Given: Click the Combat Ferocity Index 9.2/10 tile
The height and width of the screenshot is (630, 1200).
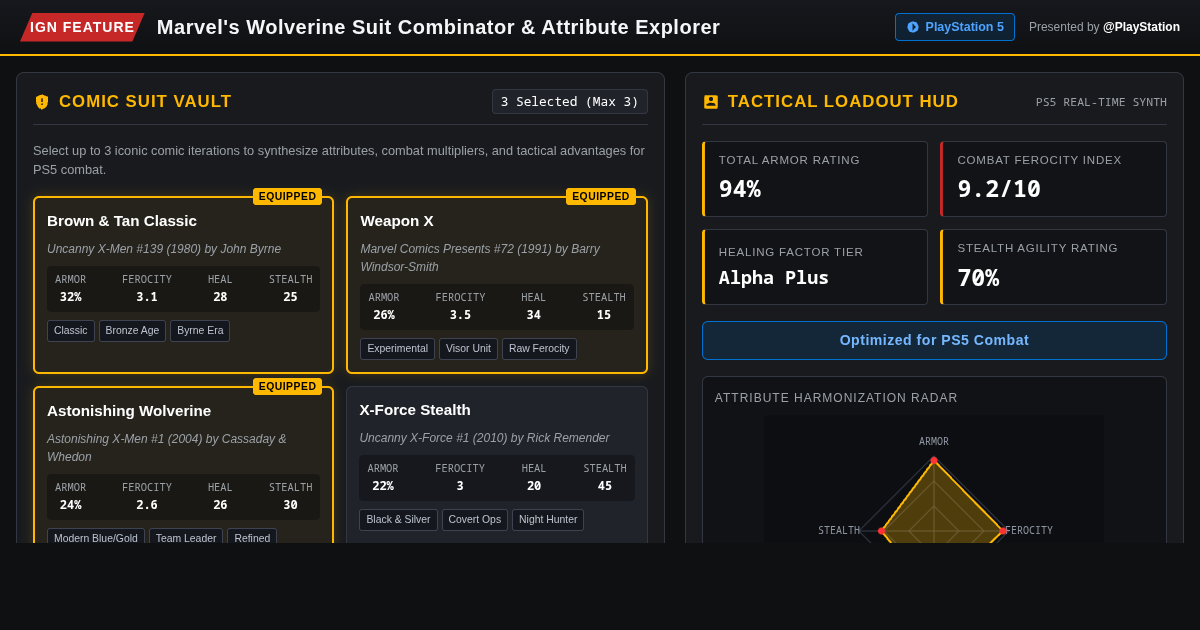Looking at the screenshot, I should pos(1053,179).
